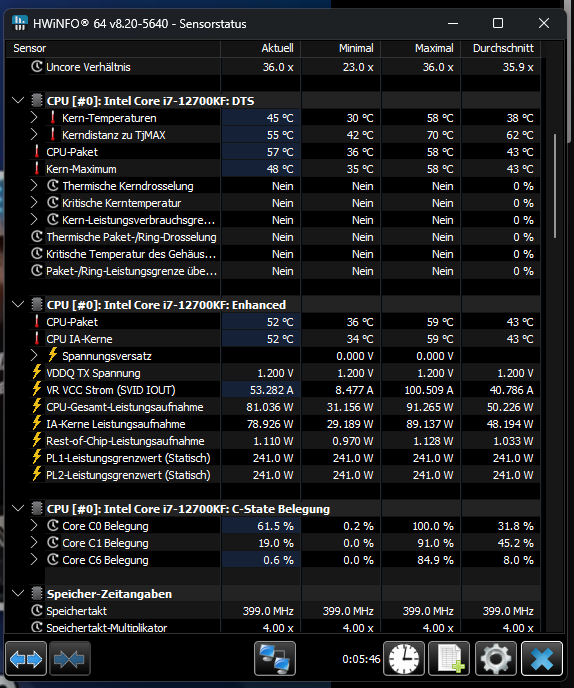Click the expand layout arrows button
Image resolution: width=574 pixels, height=688 pixels.
pyautogui.click(x=26, y=659)
